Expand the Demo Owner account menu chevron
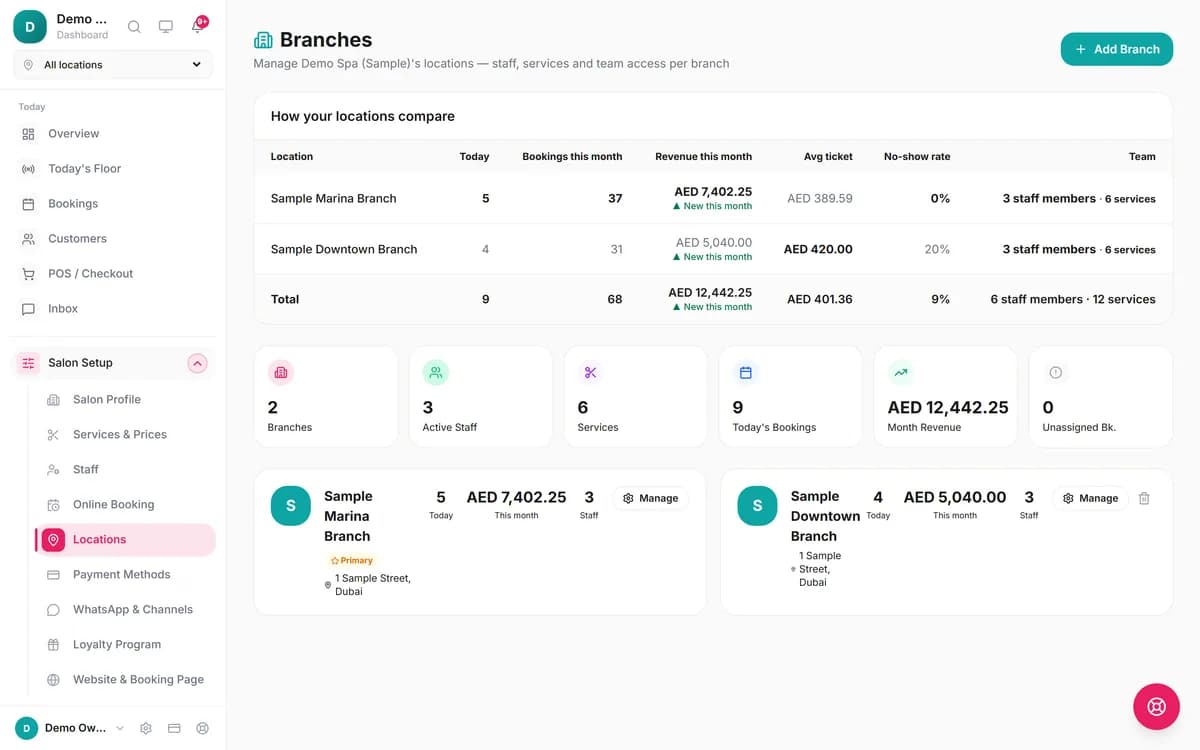Image resolution: width=1200 pixels, height=750 pixels. point(120,729)
